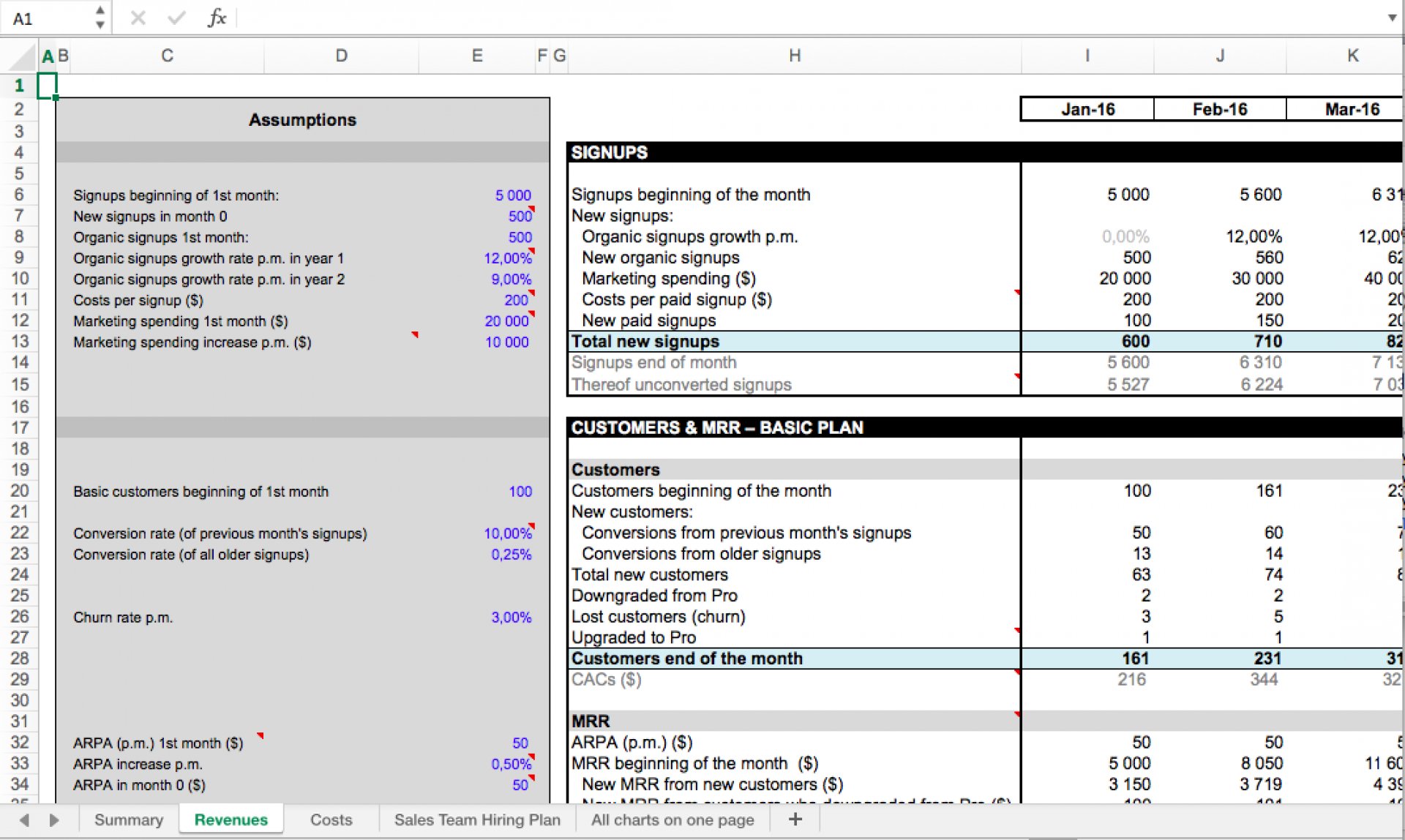The image size is (1405, 840).
Task: Click the confirm entry checkmark icon
Action: tap(176, 18)
